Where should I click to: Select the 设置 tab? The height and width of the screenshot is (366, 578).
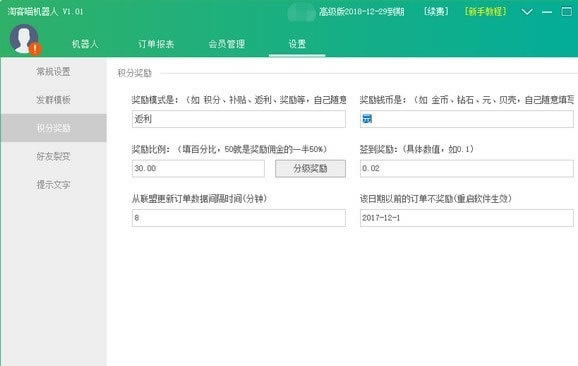coord(297,44)
